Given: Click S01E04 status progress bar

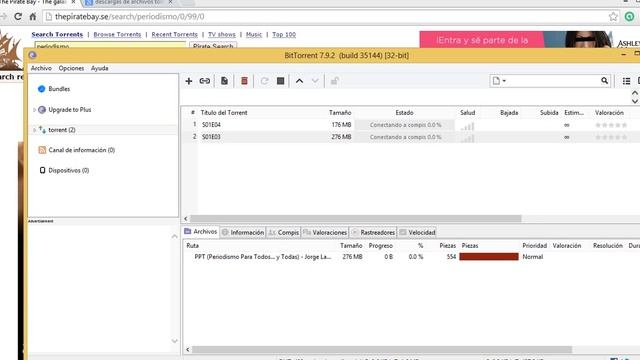Looking at the screenshot, I should (x=405, y=125).
